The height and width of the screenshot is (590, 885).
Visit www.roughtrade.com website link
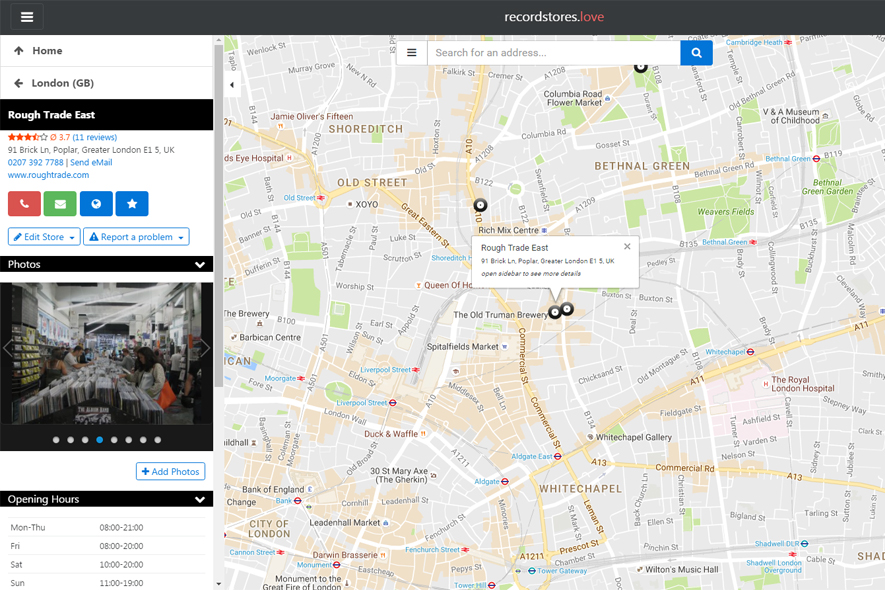tap(49, 175)
